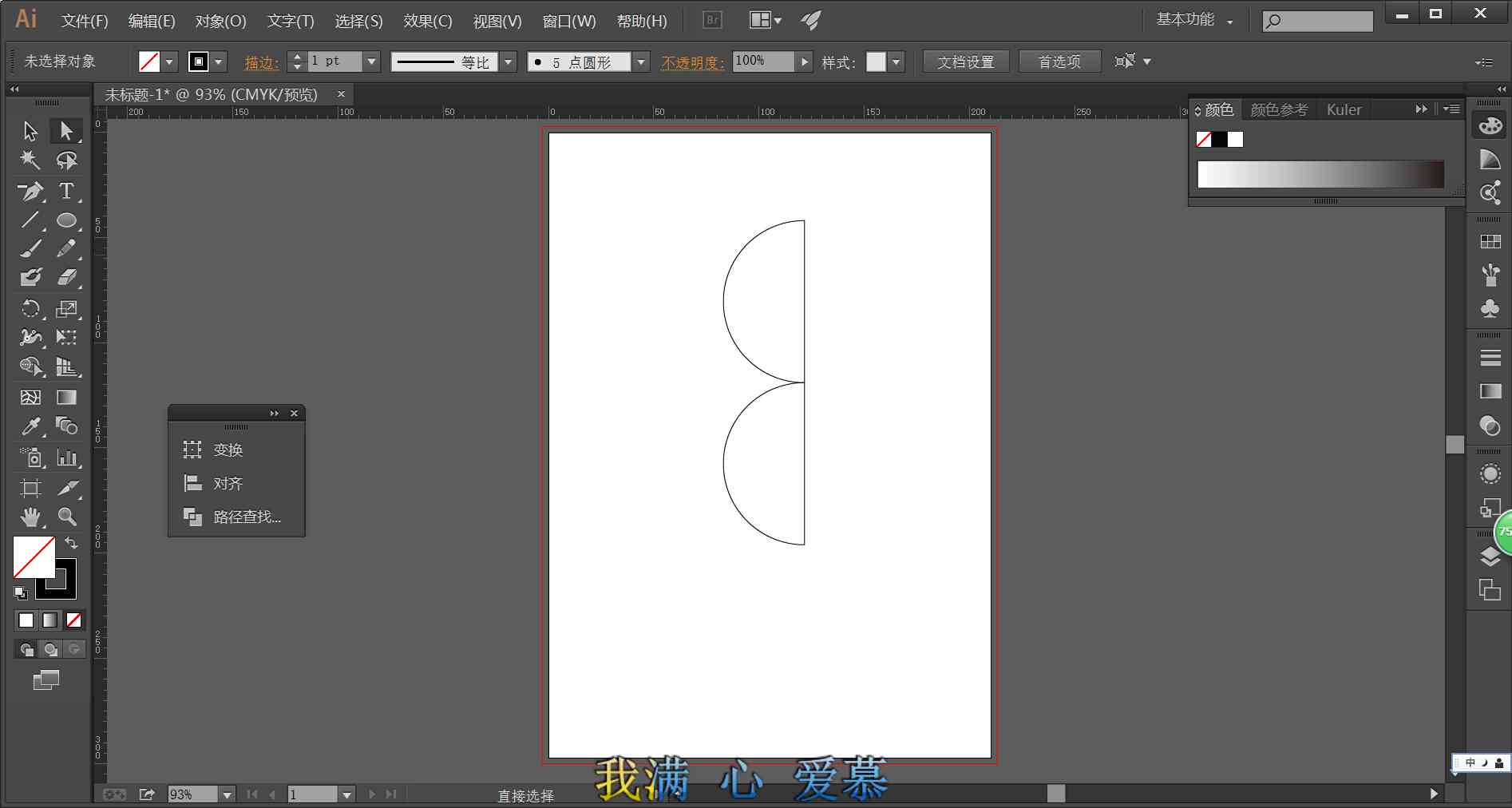
Task: Click the 不透明度 link
Action: [x=693, y=62]
